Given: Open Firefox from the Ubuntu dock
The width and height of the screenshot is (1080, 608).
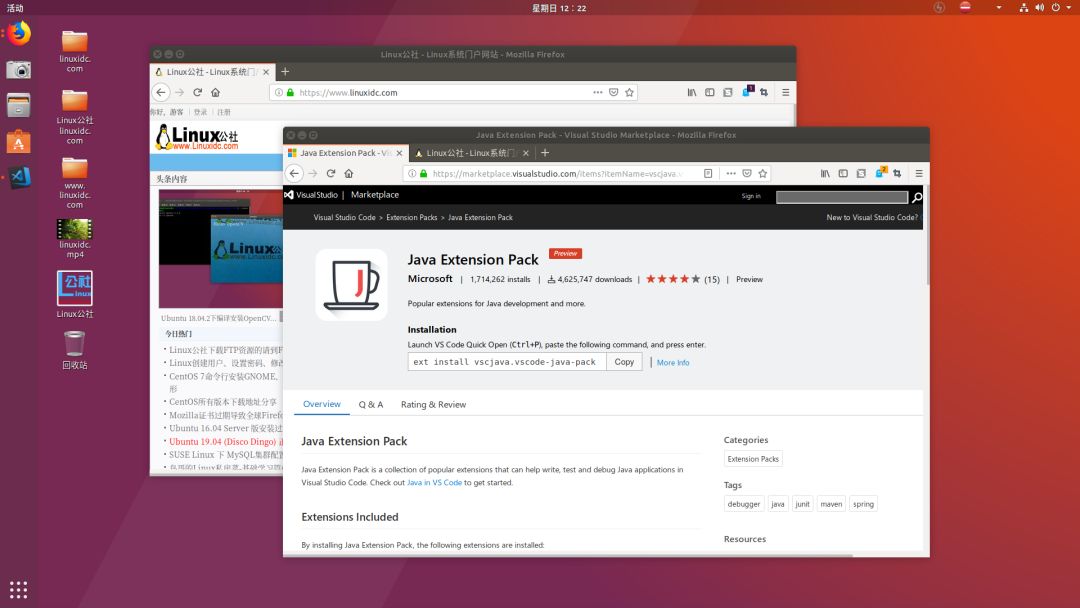Looking at the screenshot, I should coord(19,33).
